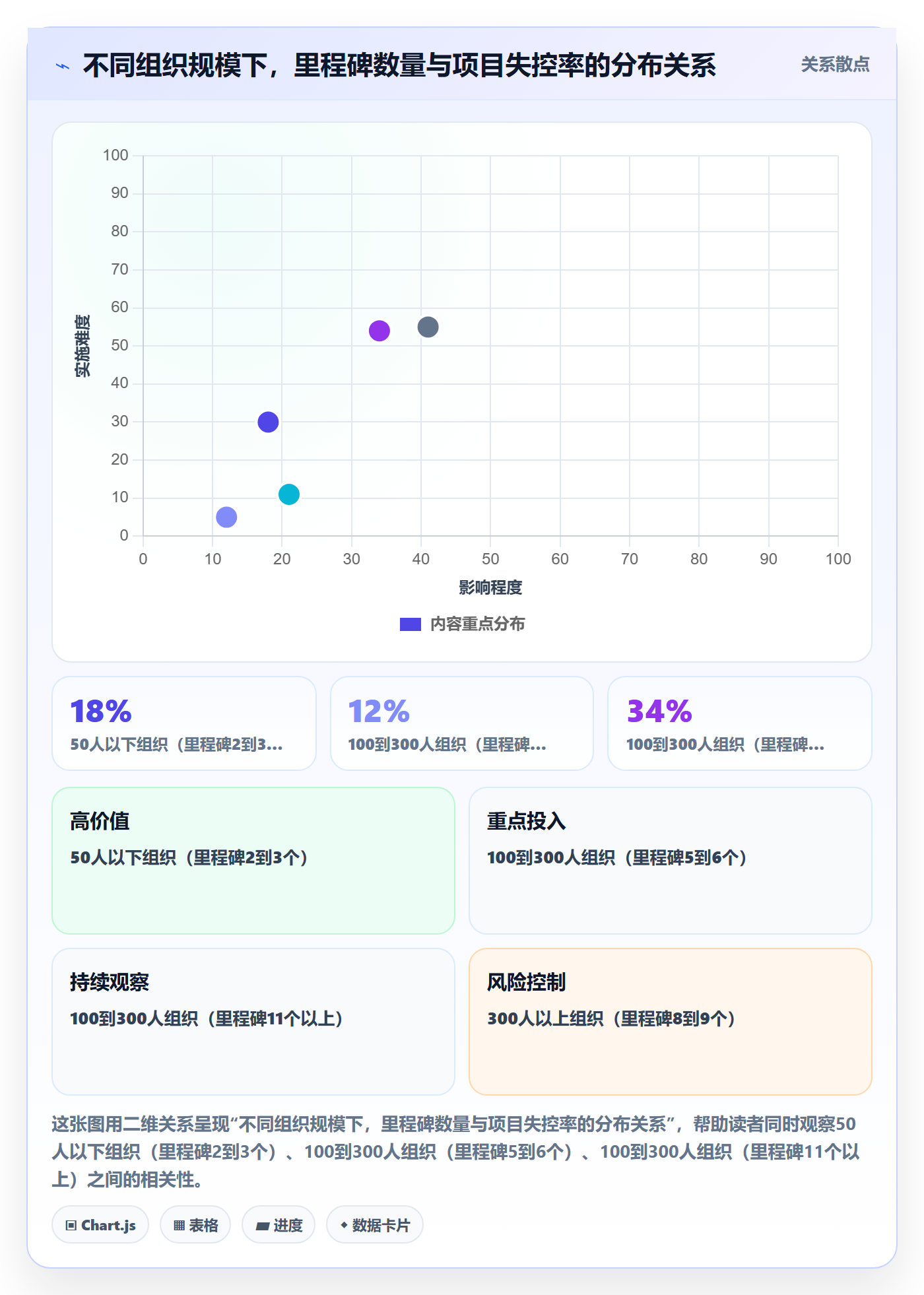Click the cyan scatter point
Viewport: 924px width, 1295px height.
[289, 494]
